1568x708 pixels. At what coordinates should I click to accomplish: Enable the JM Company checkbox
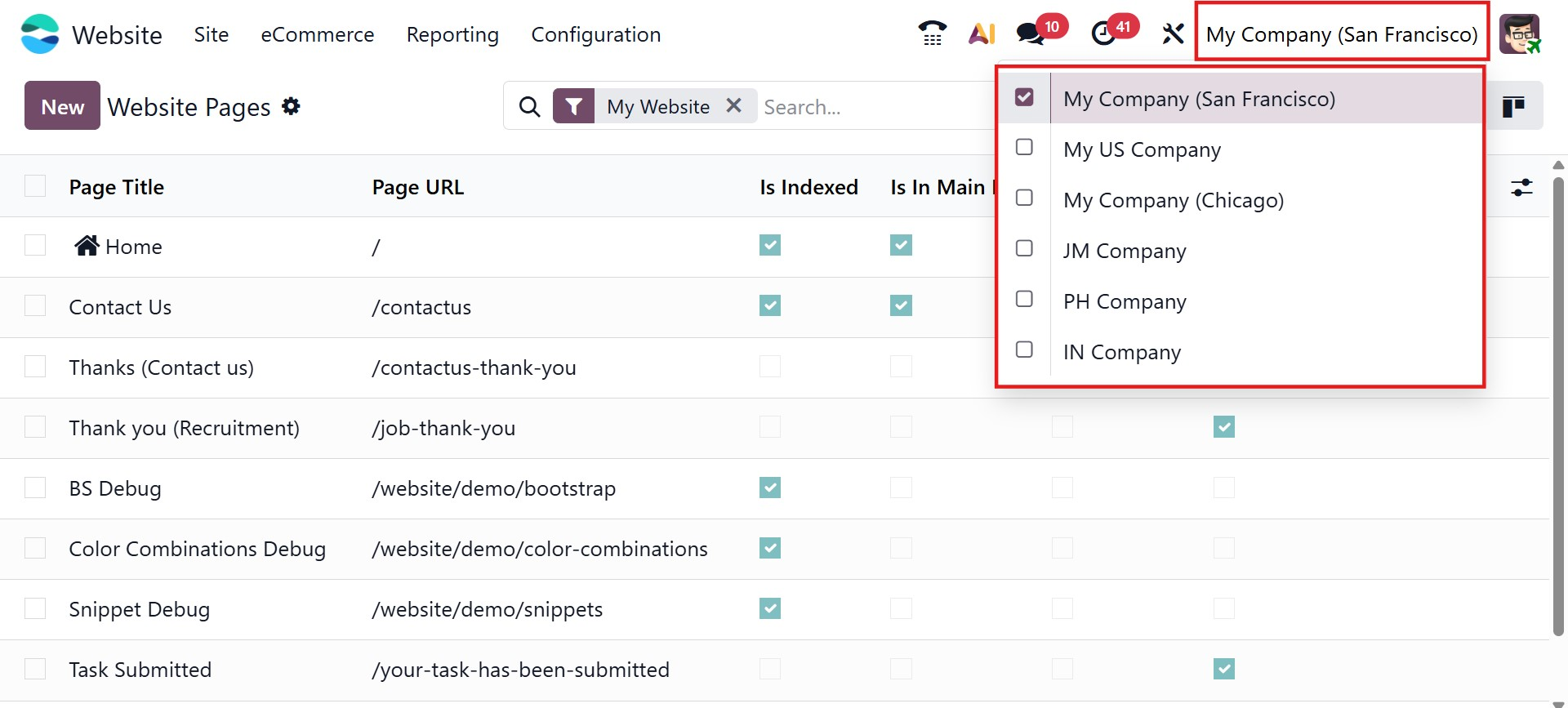pyautogui.click(x=1024, y=249)
